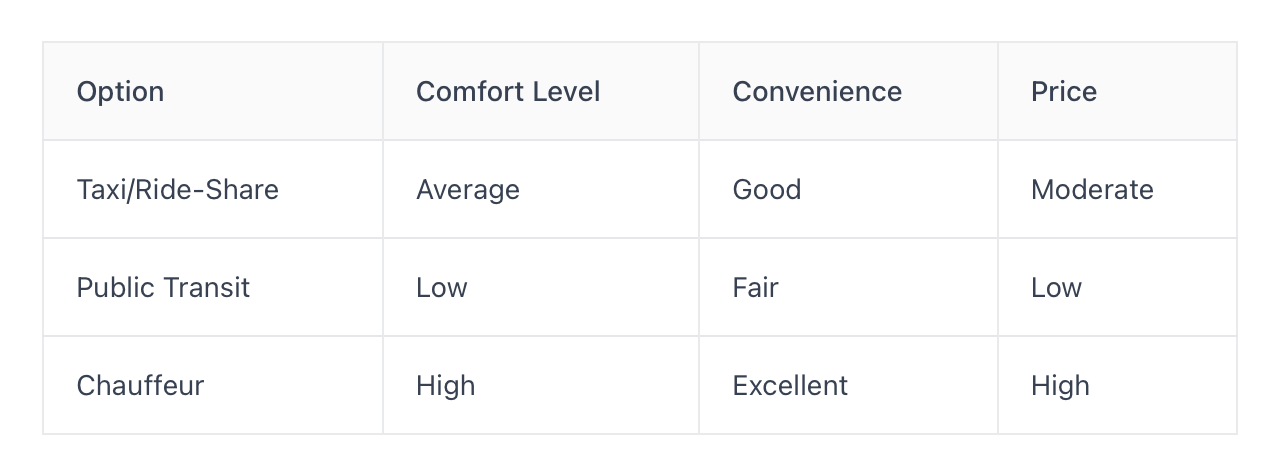Click the word Taxi in first row
Image resolution: width=1274 pixels, height=475 pixels.
(x=97, y=190)
